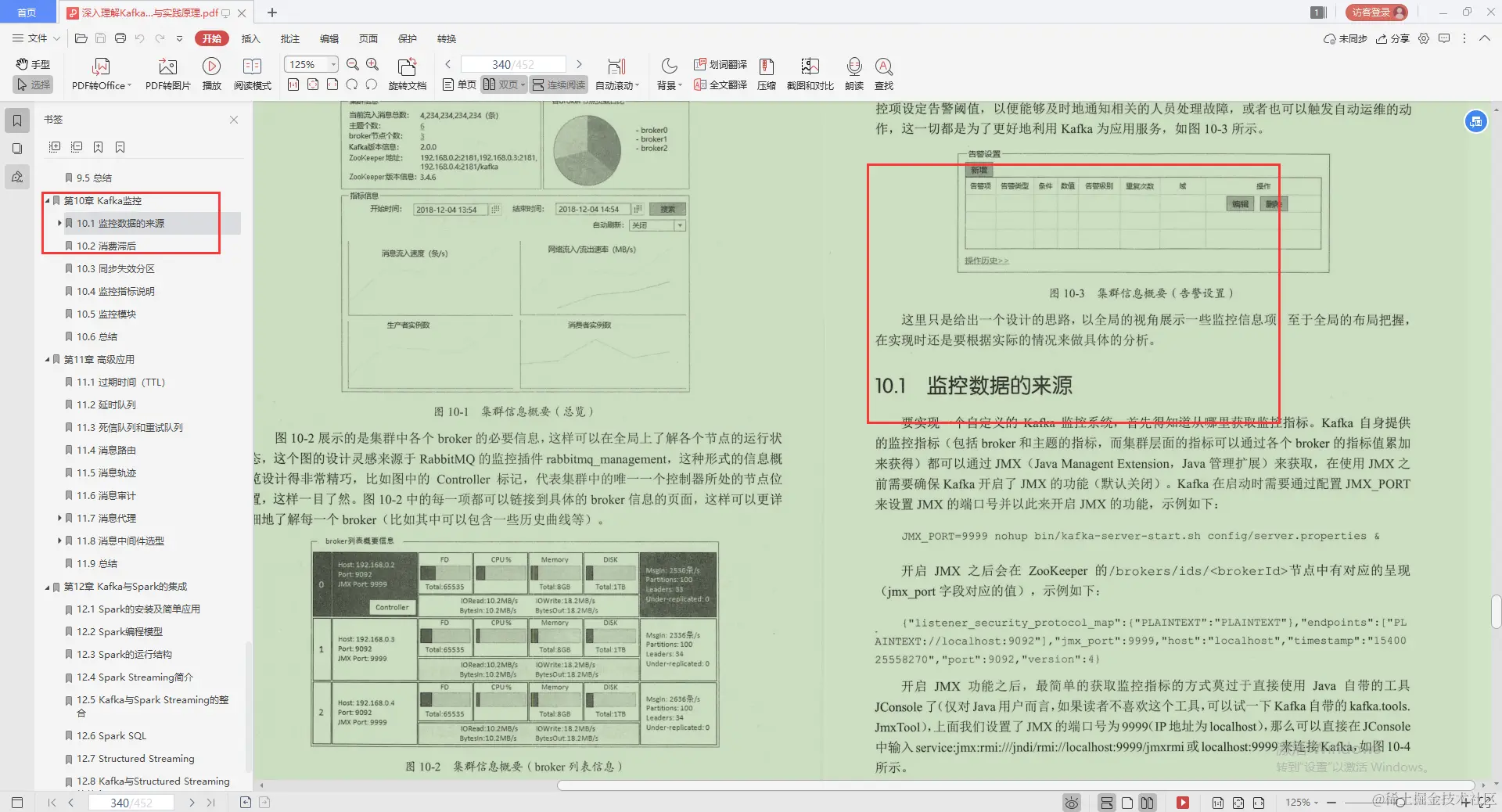Switch to the 插入 ribbon tab
This screenshot has height=812, width=1502.
point(250,38)
